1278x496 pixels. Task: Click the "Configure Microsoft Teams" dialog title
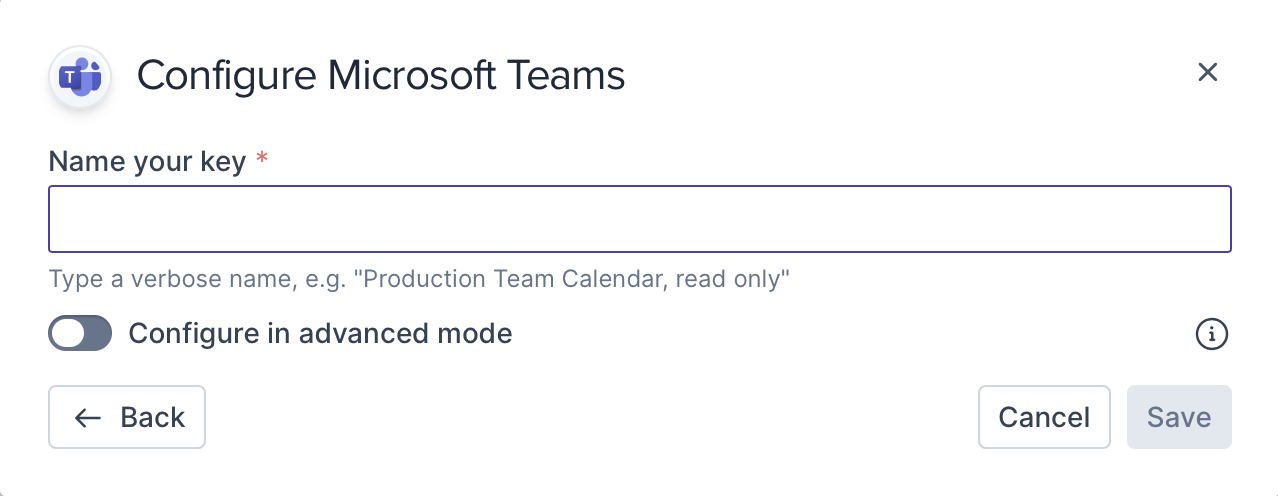click(381, 76)
